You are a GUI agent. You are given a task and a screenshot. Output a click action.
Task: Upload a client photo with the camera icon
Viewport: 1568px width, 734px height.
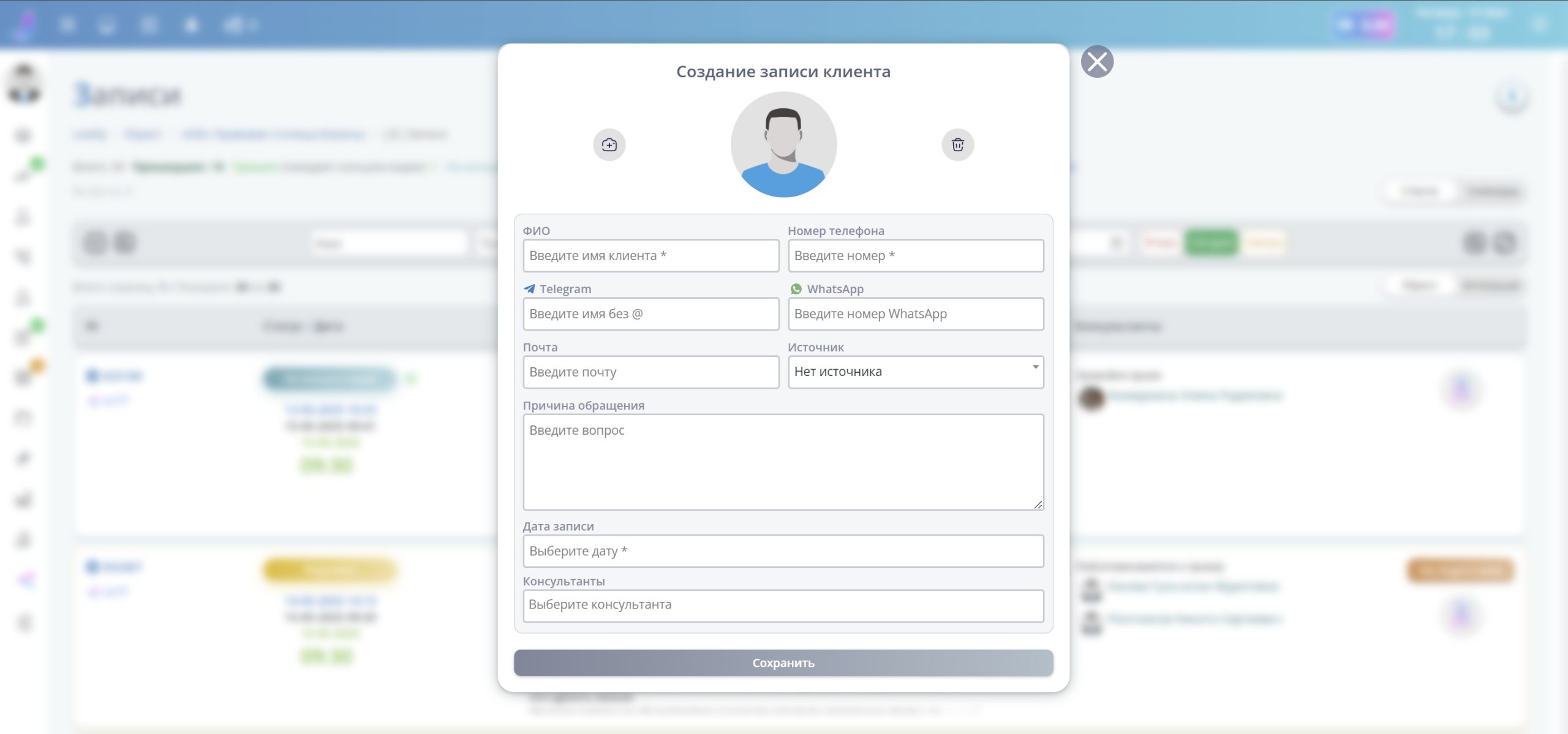[609, 144]
